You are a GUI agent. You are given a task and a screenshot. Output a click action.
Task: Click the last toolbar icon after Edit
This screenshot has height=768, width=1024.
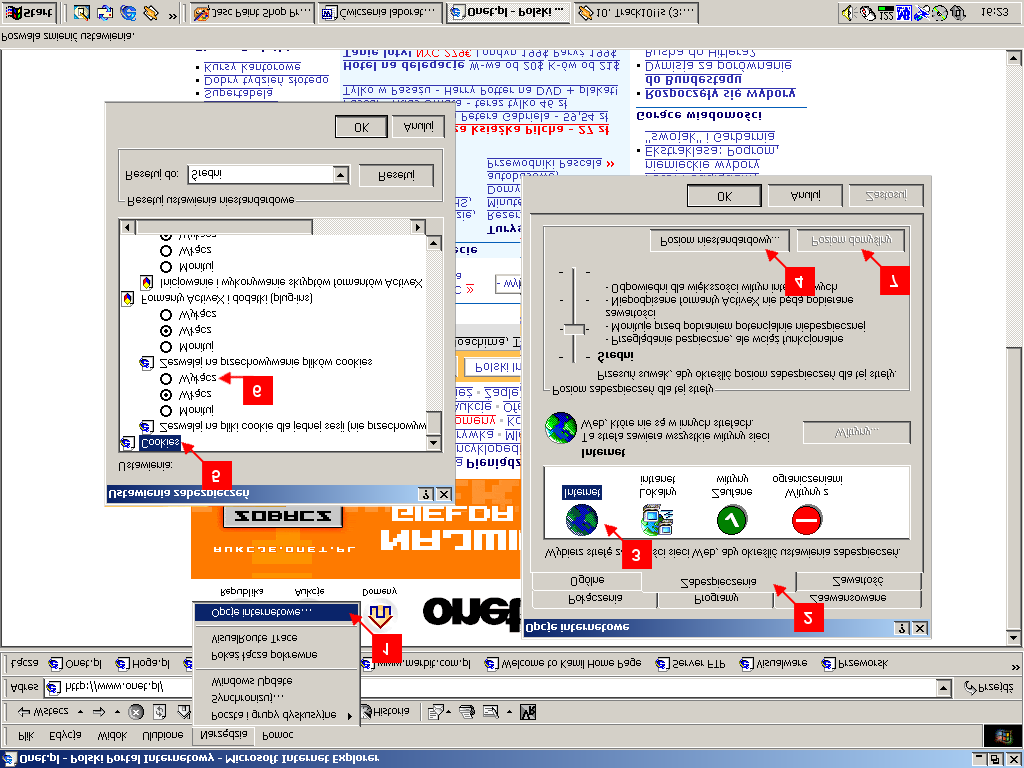coord(528,712)
